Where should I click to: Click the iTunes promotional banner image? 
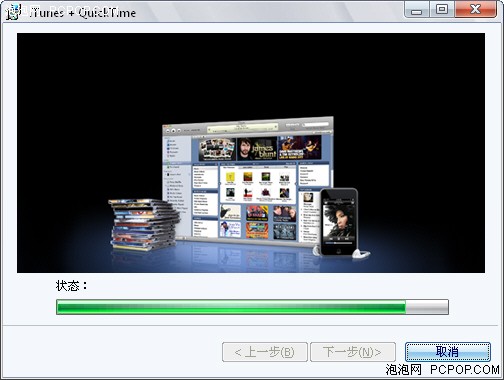tap(251, 153)
